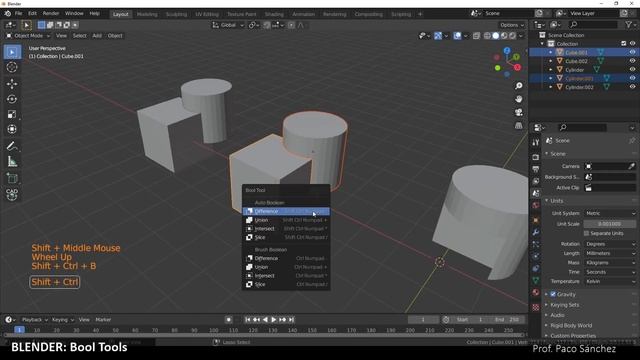Screen dimensions: 640x360
Task: Activate the Scale tool
Action: point(12,114)
